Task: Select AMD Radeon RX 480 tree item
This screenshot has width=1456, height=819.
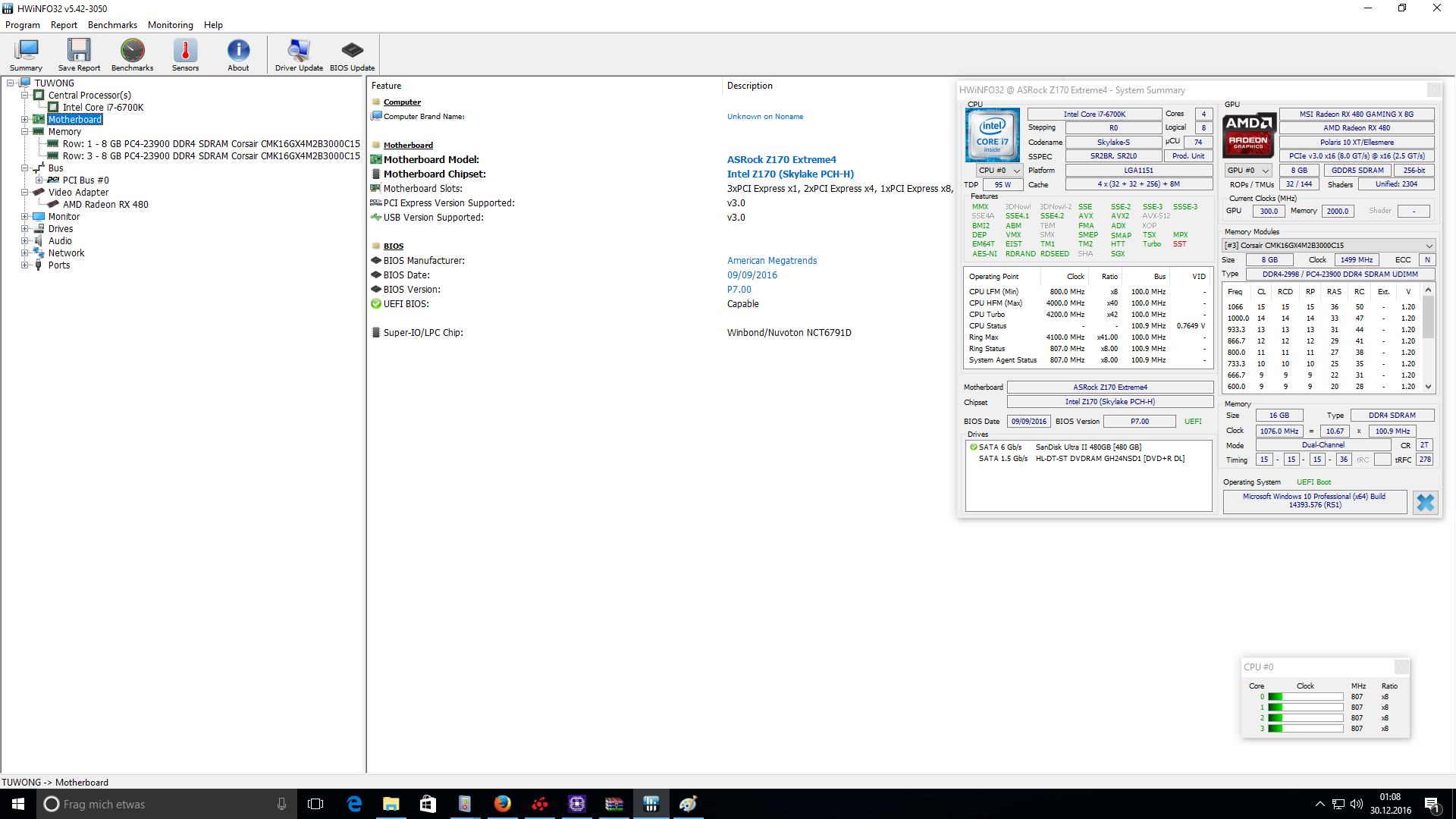Action: click(105, 205)
